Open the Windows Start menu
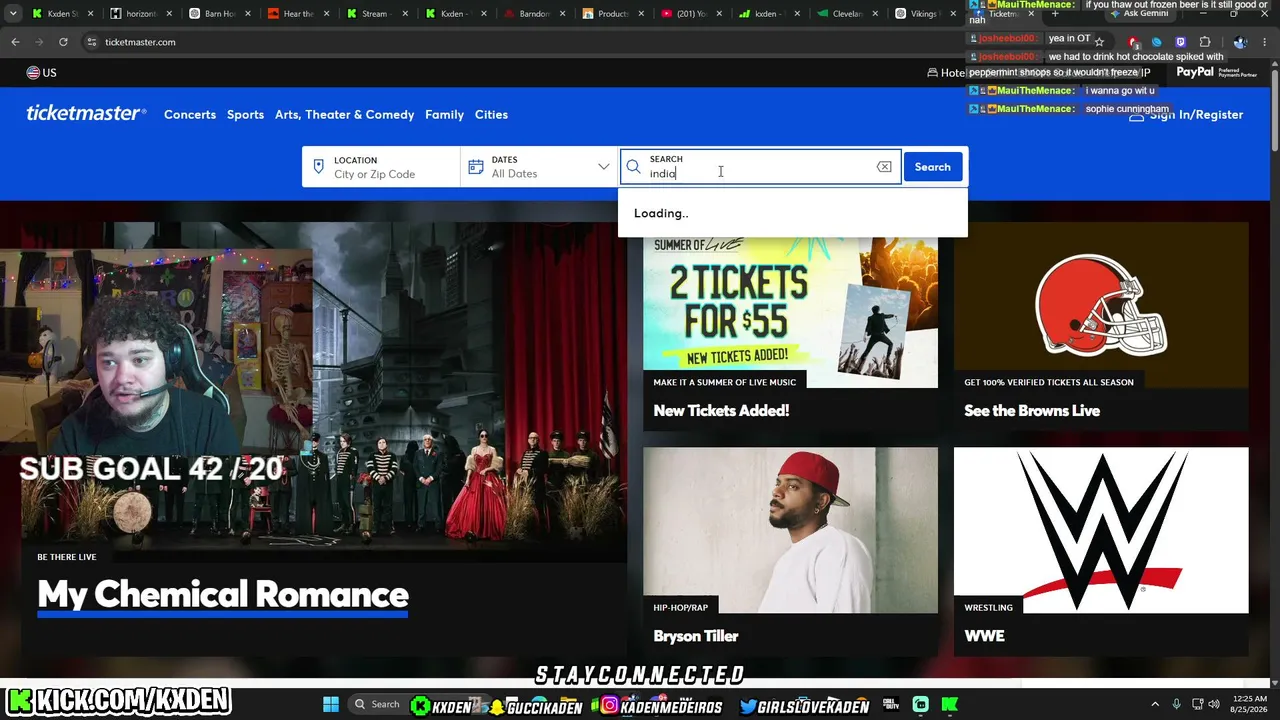 click(331, 704)
